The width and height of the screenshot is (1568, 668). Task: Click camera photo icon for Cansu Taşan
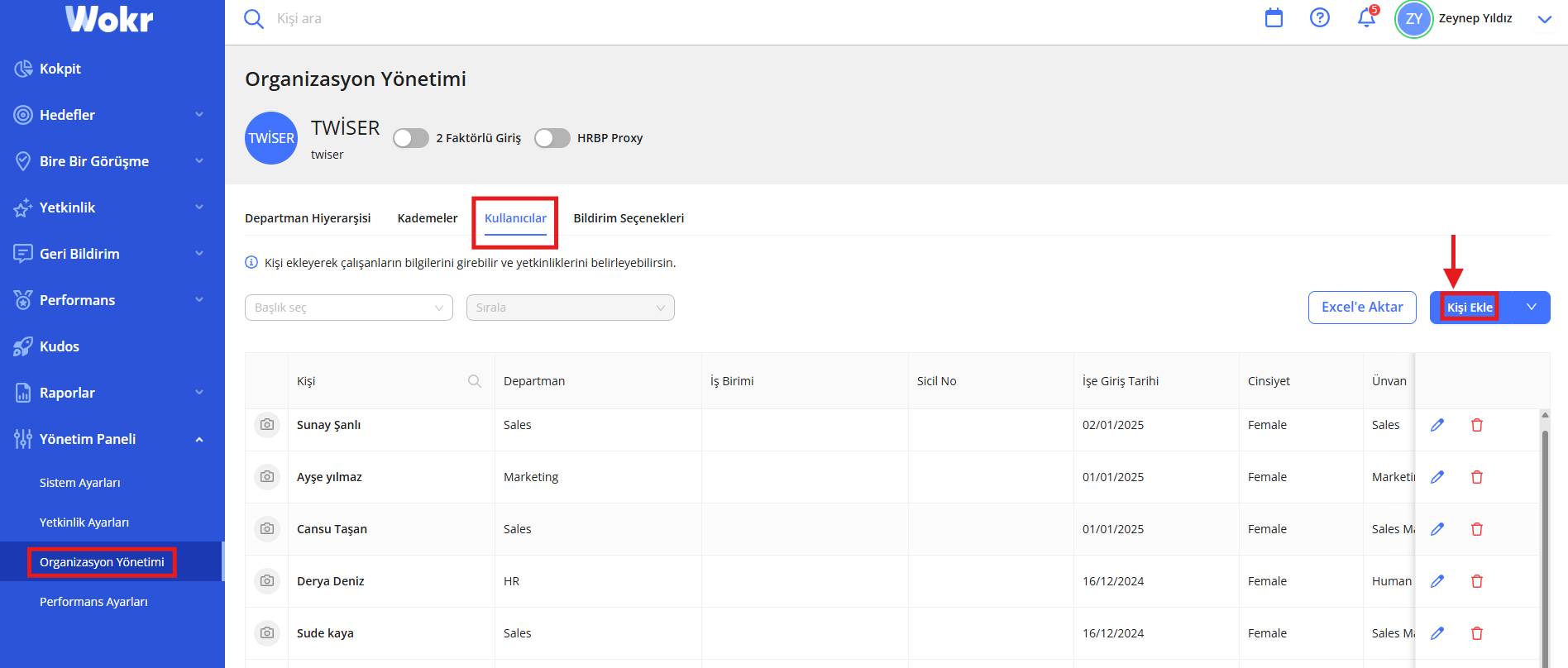pos(267,529)
